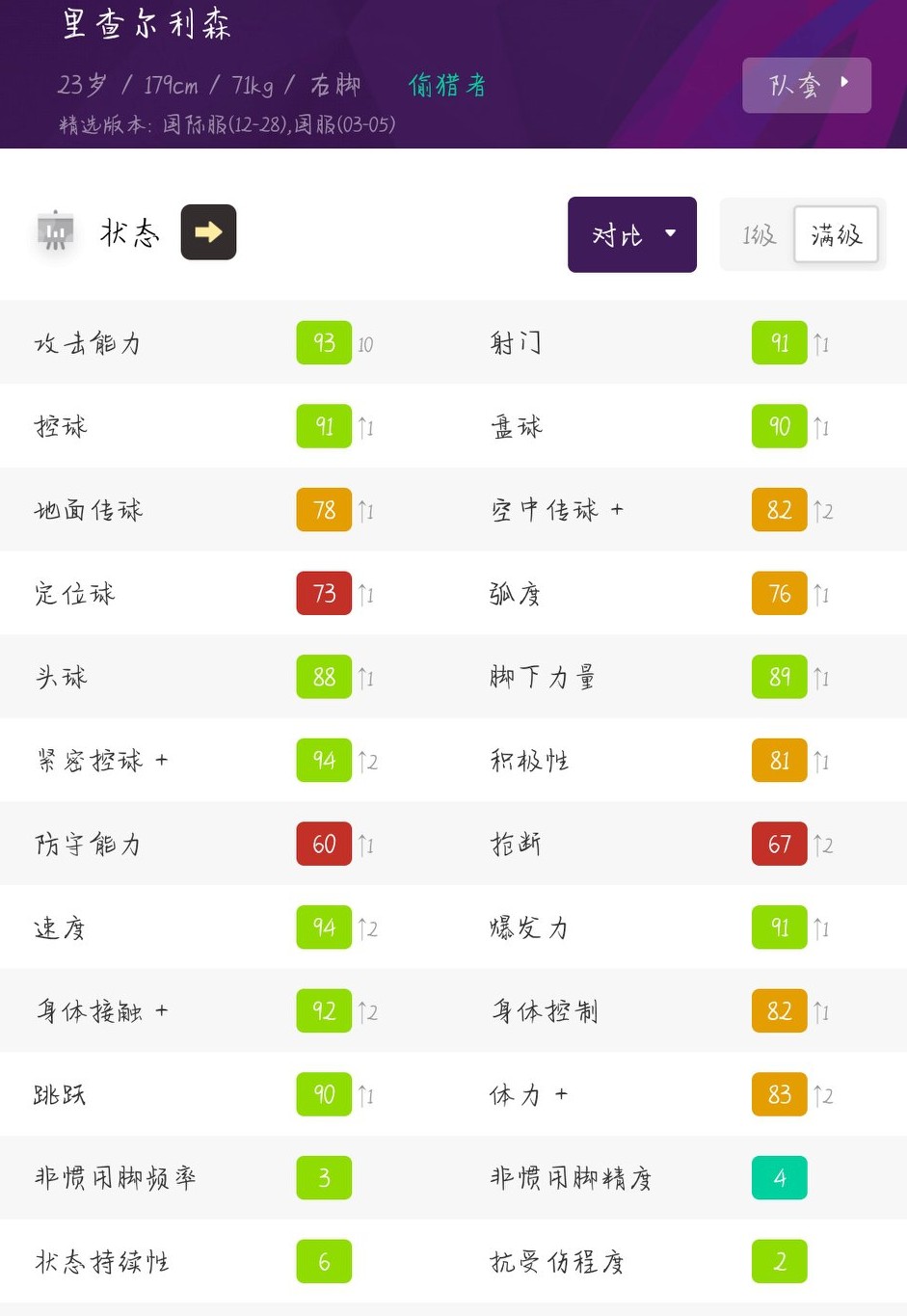Image resolution: width=907 pixels, height=1316 pixels.
Task: Click the plus sign next to 紧密控球
Action: coord(162,761)
